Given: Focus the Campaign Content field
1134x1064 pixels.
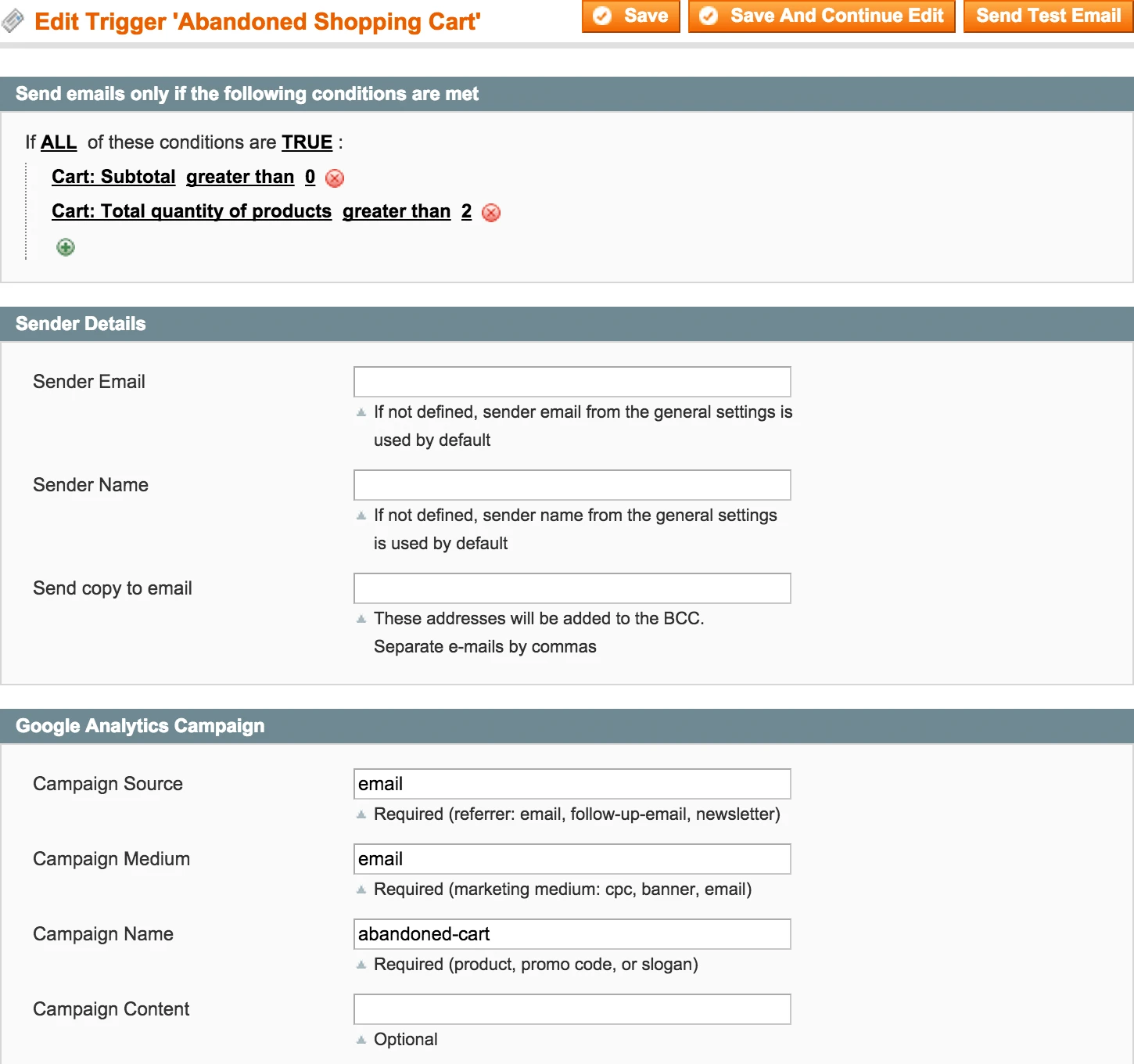Looking at the screenshot, I should 572,1009.
